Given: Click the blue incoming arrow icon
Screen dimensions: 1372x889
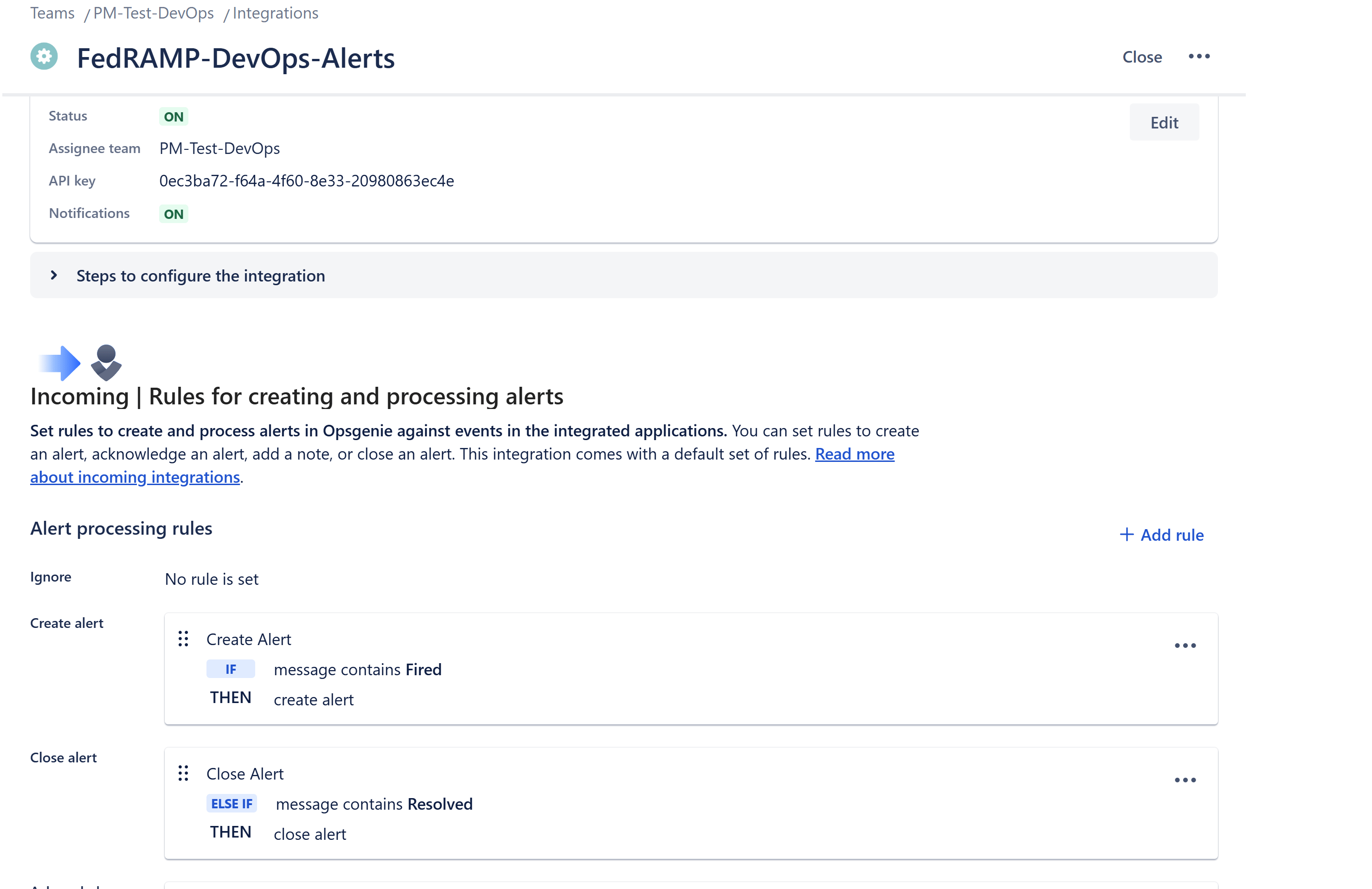Looking at the screenshot, I should (59, 362).
